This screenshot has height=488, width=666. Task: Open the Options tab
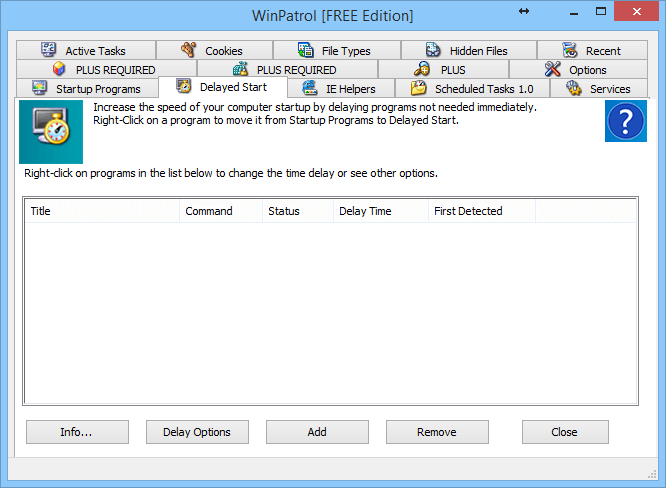tap(578, 69)
